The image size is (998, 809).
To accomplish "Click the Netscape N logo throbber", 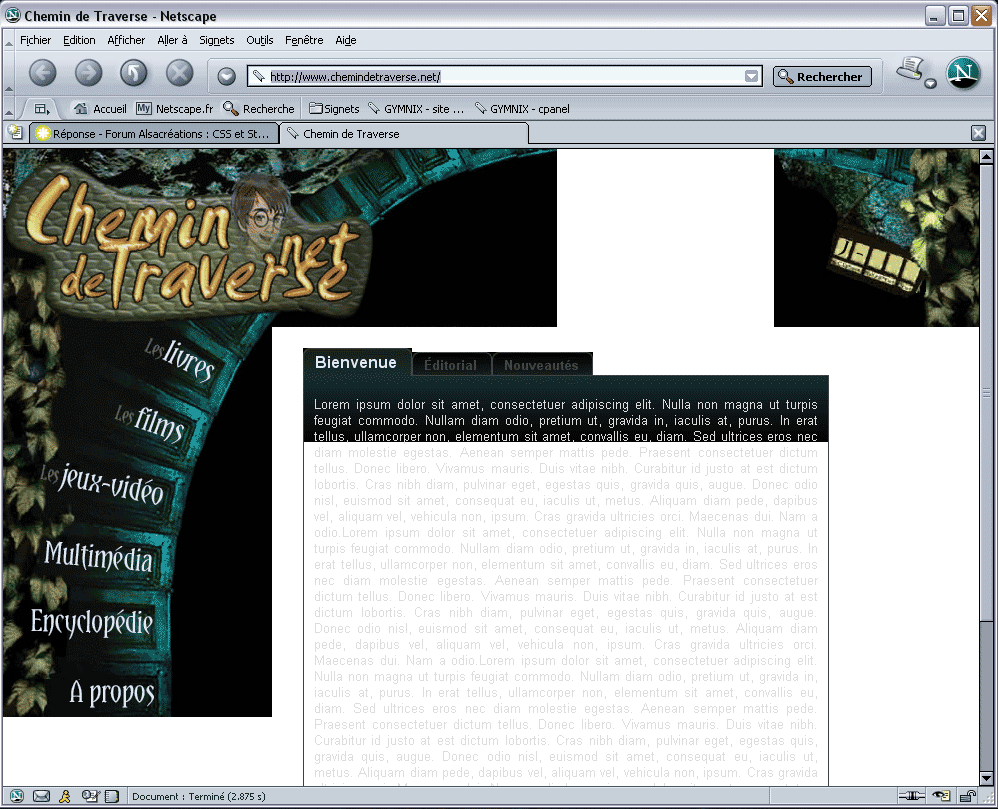I will click(963, 73).
